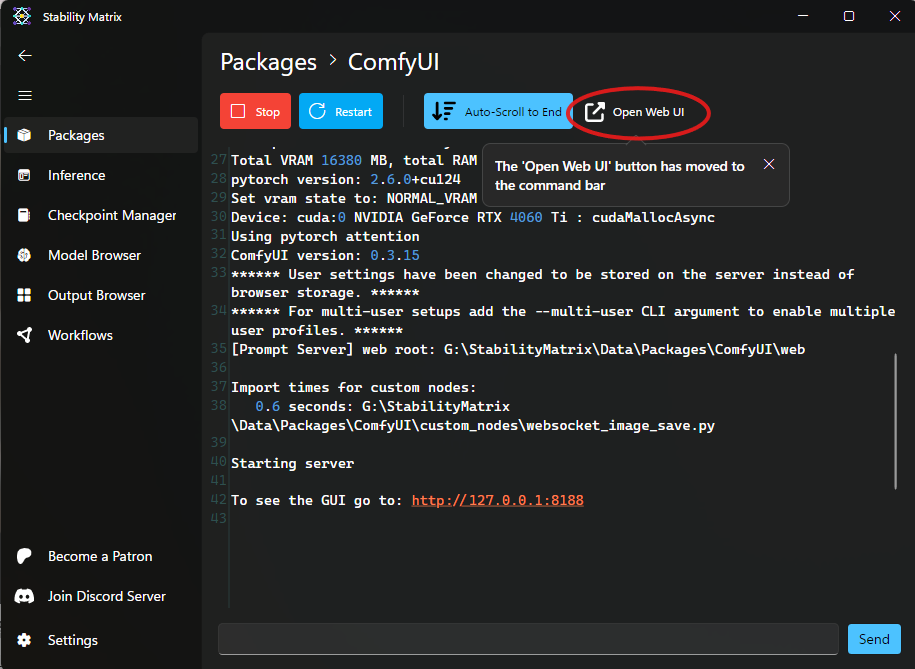
Task: Open the Workflows page
Action: (x=101, y=335)
